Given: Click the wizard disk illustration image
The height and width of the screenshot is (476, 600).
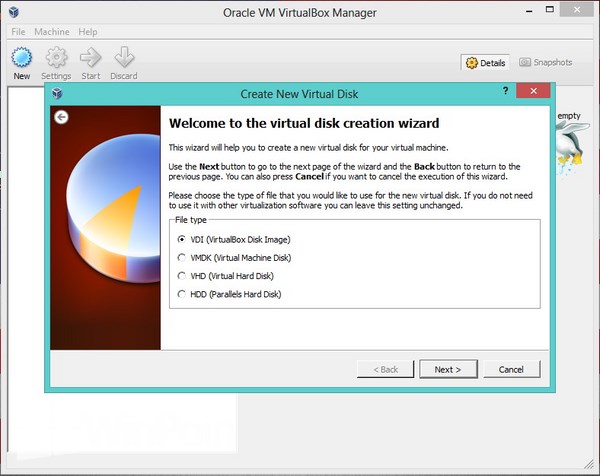Looking at the screenshot, I should tap(105, 228).
